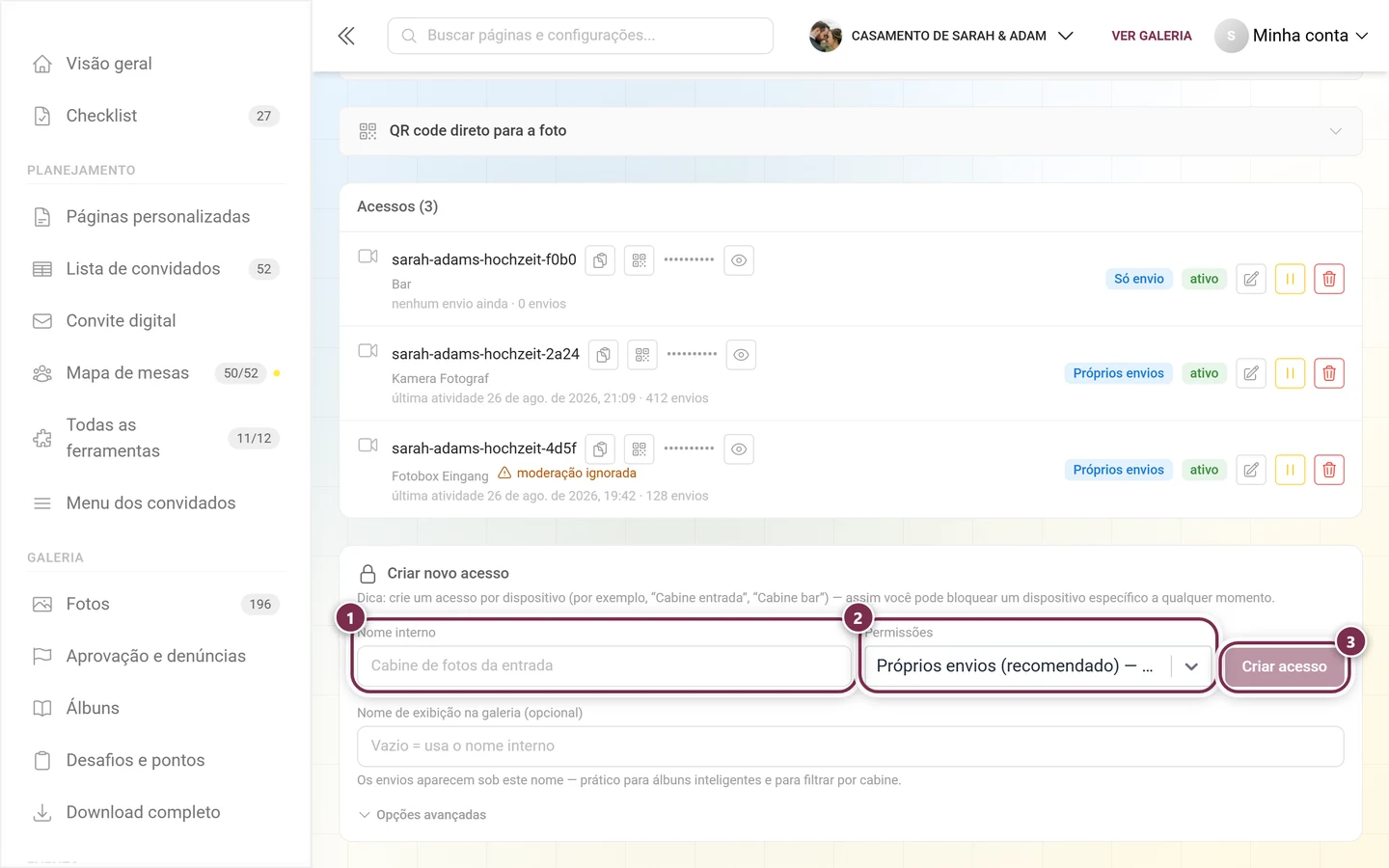Show QR code for sarah-adams-hochzeit-2a24
The height and width of the screenshot is (868, 1389).
coord(642,355)
